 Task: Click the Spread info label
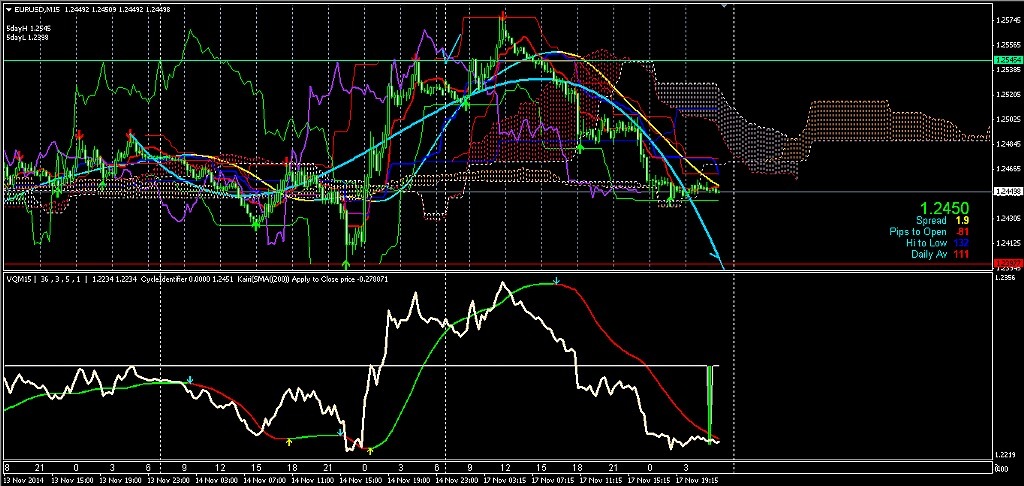931,221
